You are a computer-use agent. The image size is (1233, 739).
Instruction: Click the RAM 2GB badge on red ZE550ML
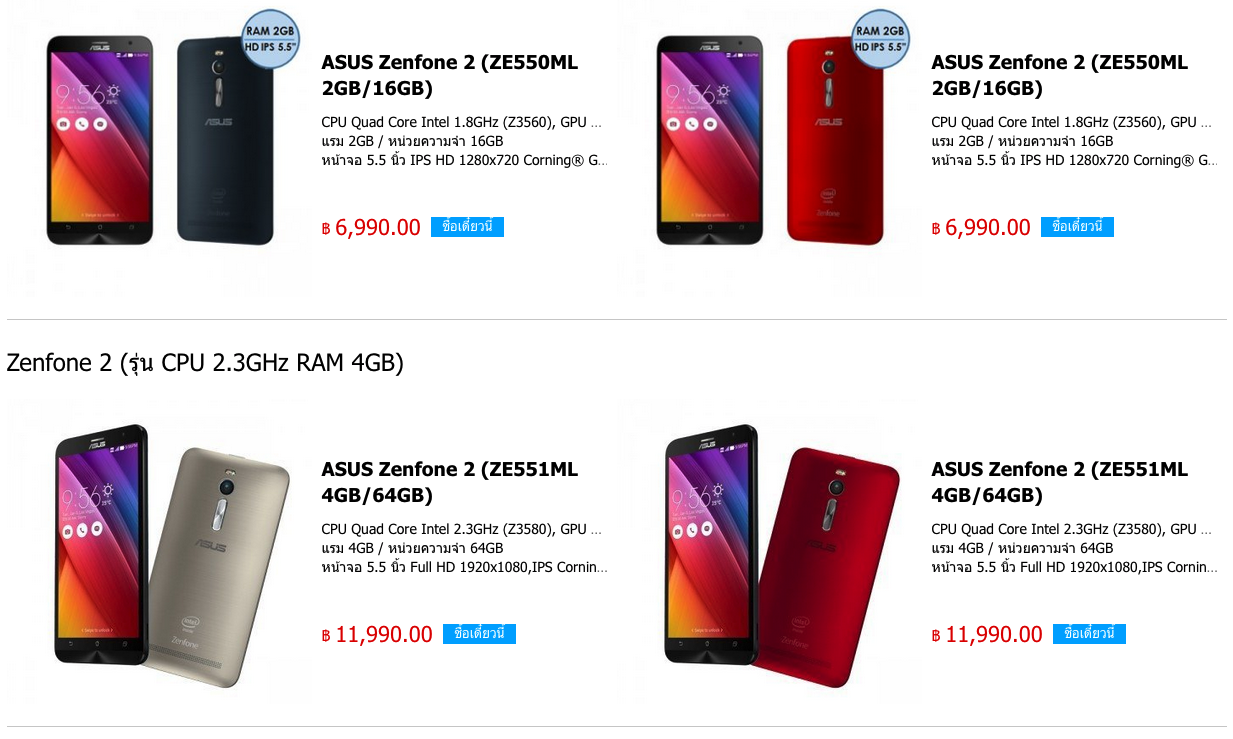point(880,38)
